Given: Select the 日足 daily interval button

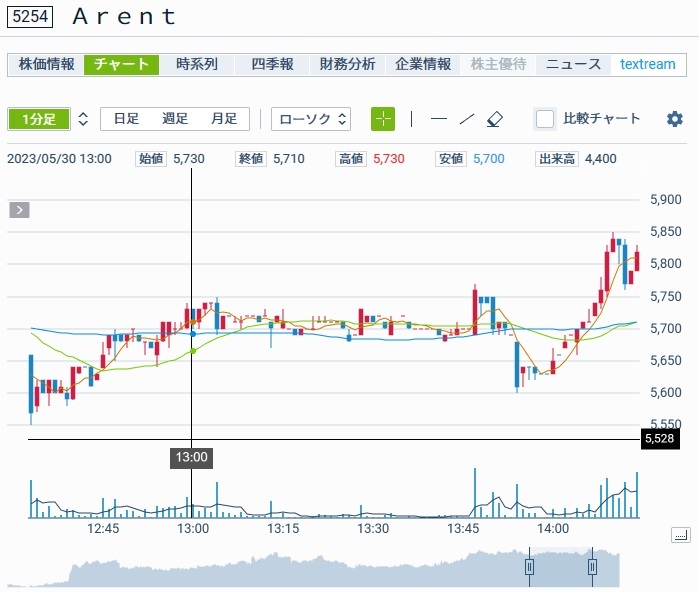Looking at the screenshot, I should pyautogui.click(x=126, y=119).
